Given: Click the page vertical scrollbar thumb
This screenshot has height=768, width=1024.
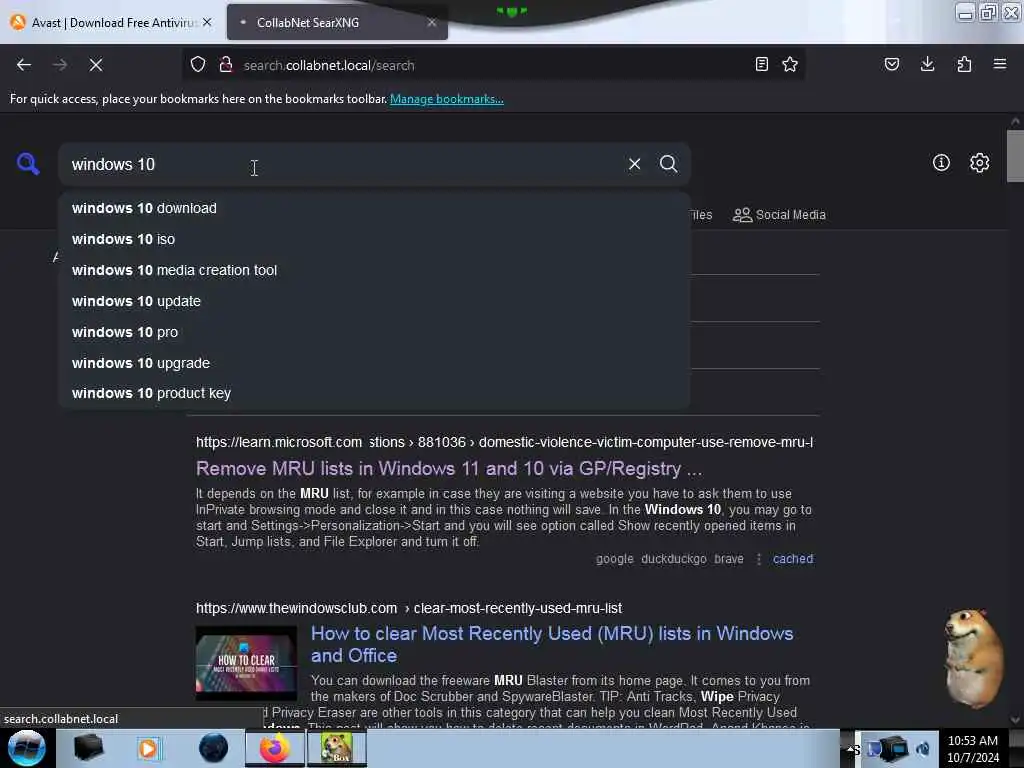Looking at the screenshot, I should click(1015, 157).
